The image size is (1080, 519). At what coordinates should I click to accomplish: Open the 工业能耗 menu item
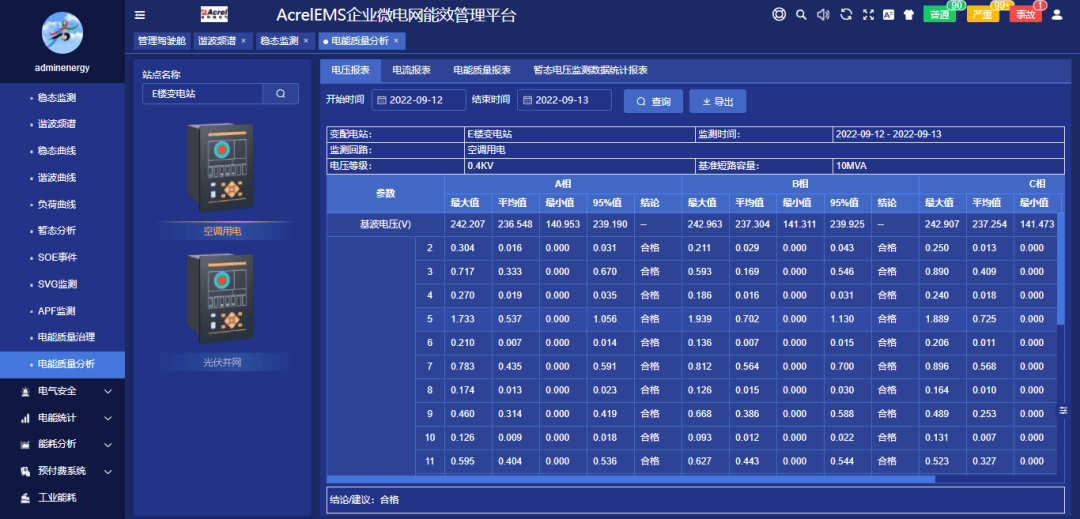(x=63, y=497)
